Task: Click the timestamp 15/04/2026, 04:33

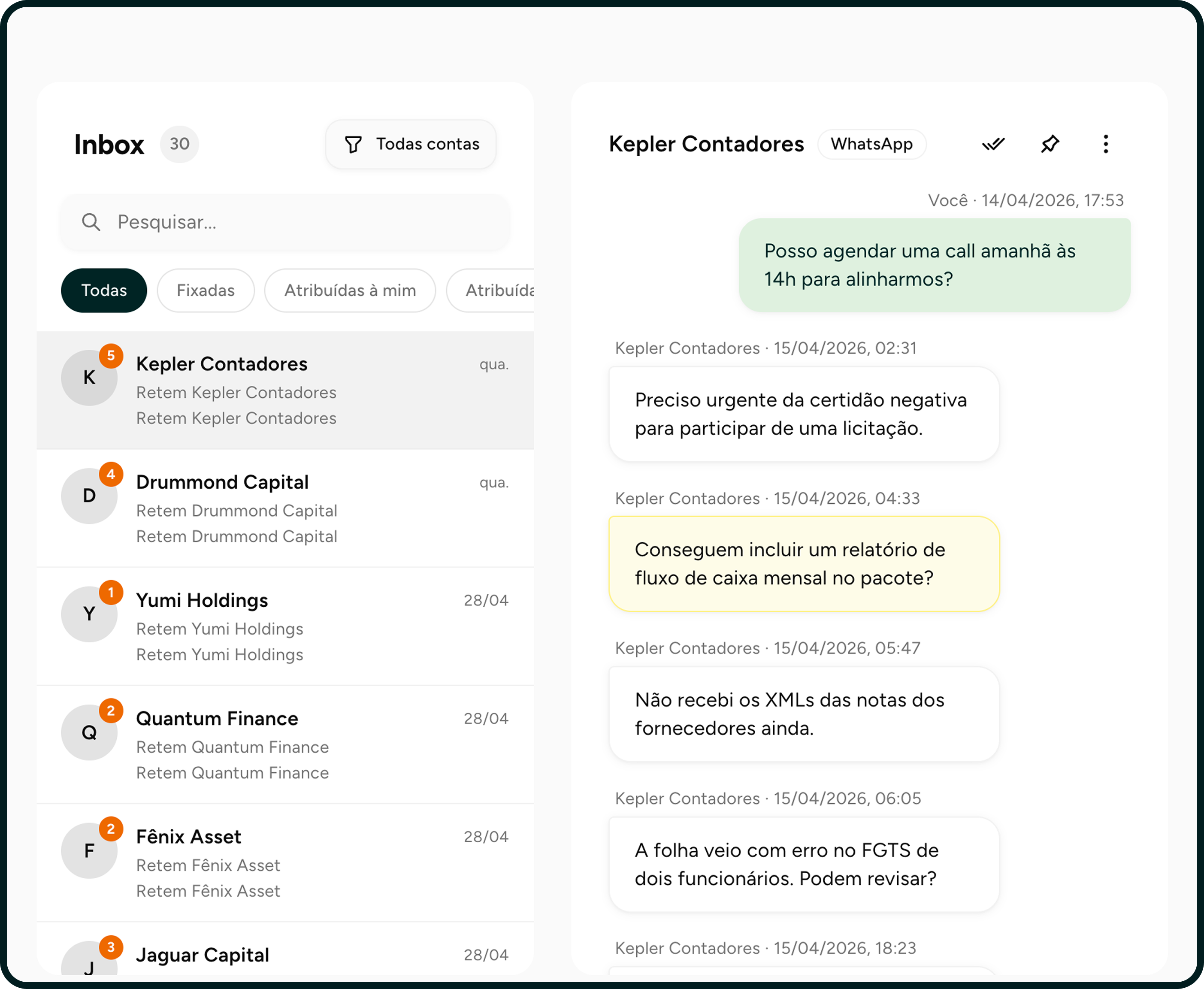Action: tap(846, 499)
